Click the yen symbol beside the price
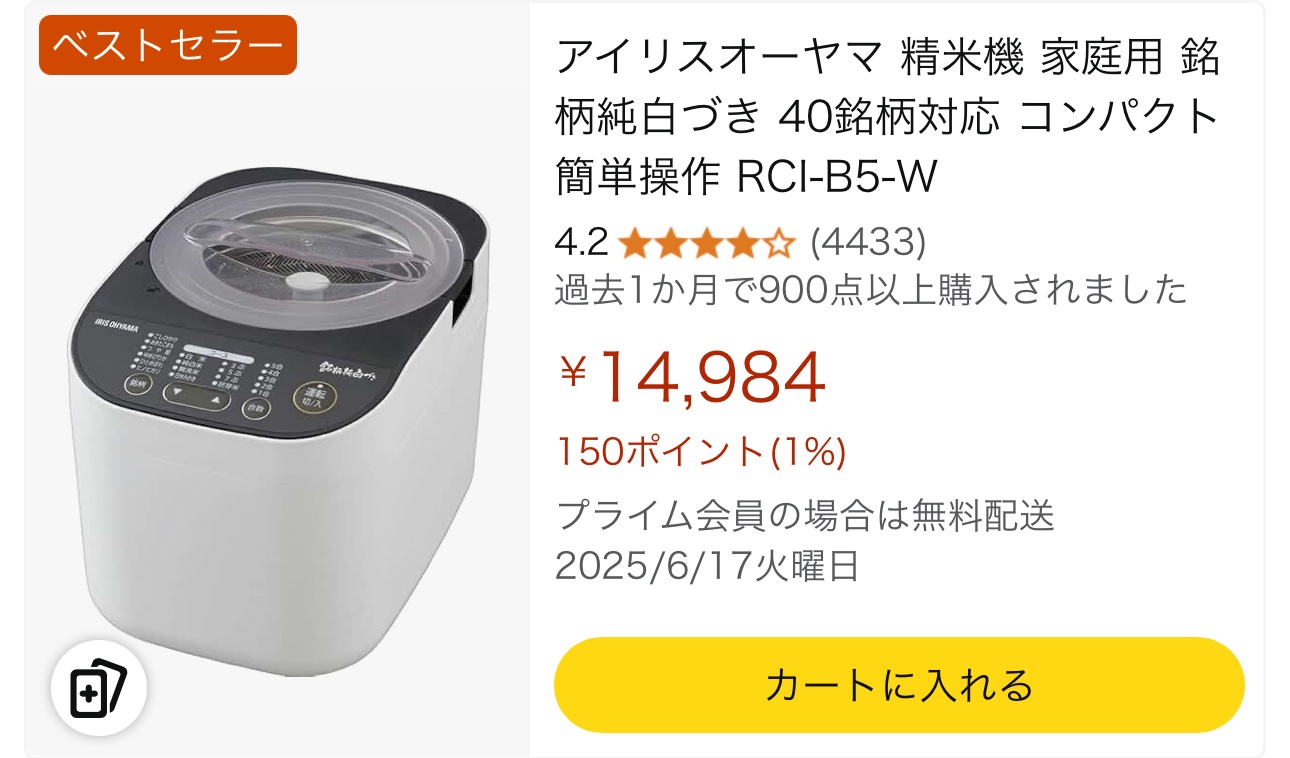1290x758 pixels. [x=573, y=372]
